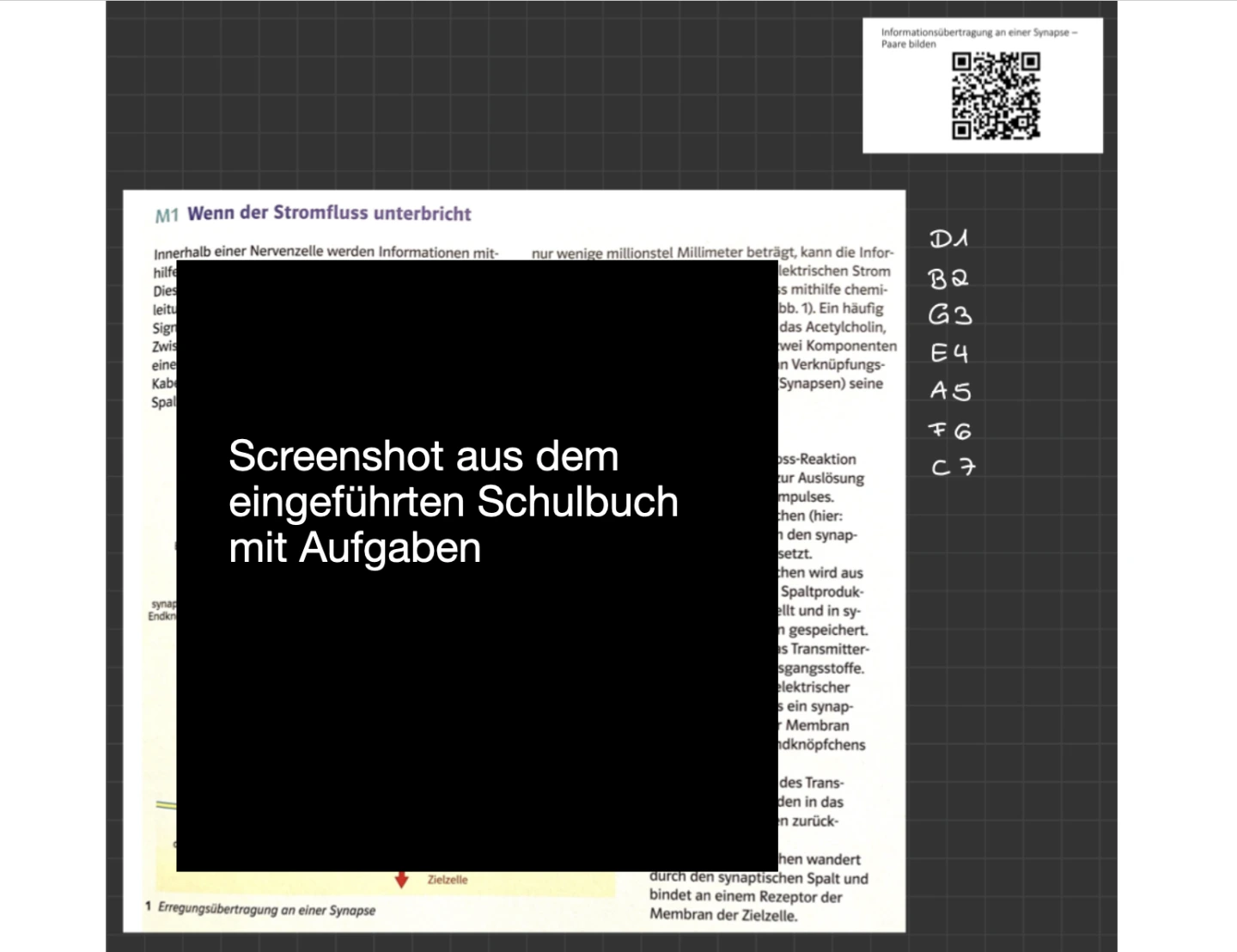Click the handwritten C7 note
The image size is (1237, 952).
pyautogui.click(x=953, y=467)
